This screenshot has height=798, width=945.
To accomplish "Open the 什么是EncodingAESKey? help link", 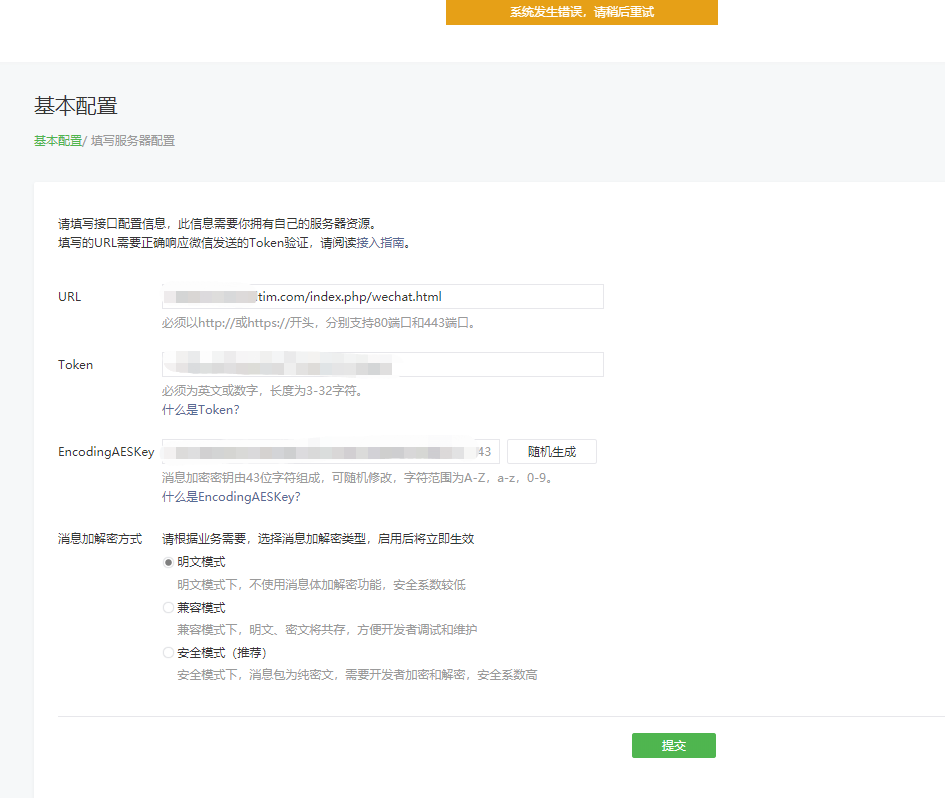I will click(231, 497).
